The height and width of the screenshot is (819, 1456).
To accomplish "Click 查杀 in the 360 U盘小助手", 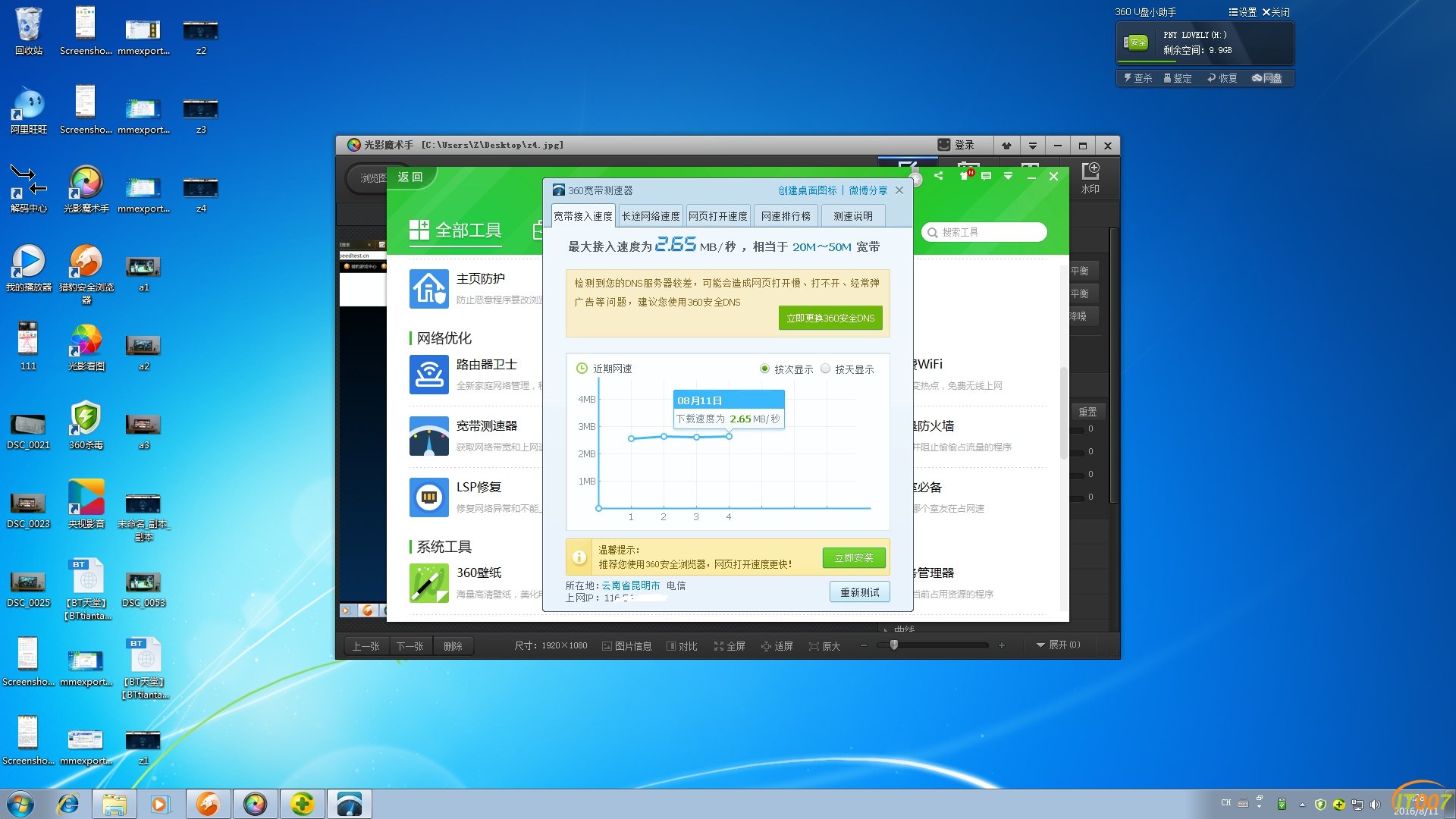I will [x=1137, y=78].
